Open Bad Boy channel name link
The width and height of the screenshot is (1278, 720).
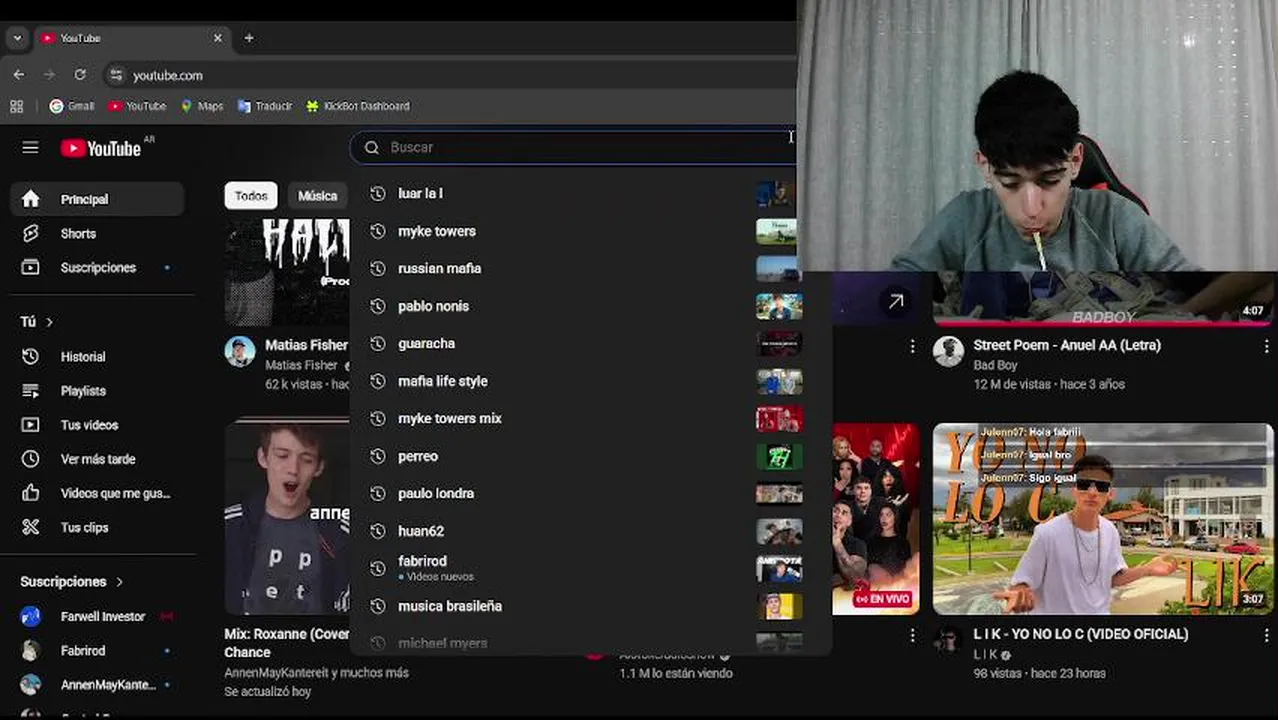coord(995,366)
